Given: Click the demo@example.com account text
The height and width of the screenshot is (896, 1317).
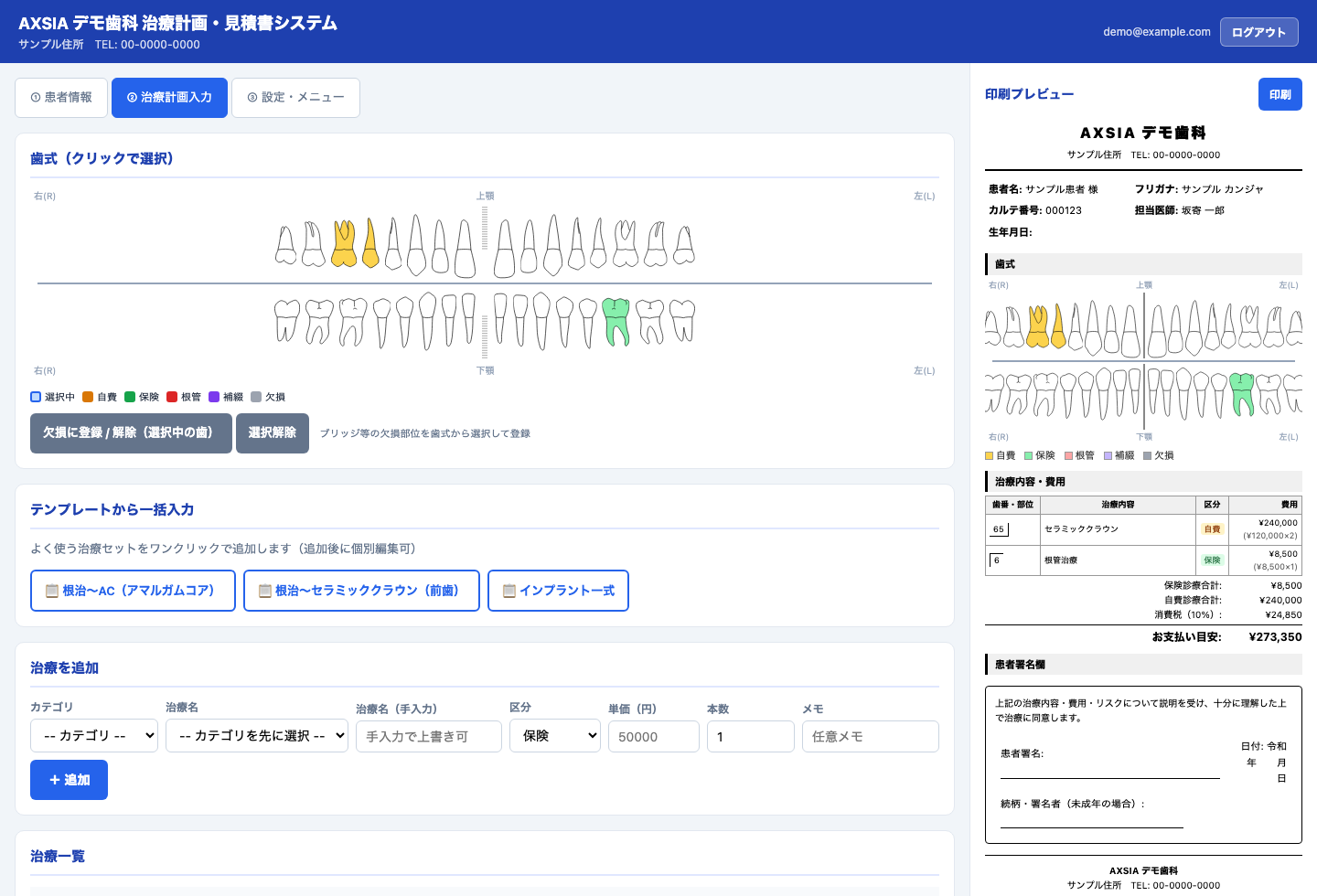Looking at the screenshot, I should [1157, 32].
